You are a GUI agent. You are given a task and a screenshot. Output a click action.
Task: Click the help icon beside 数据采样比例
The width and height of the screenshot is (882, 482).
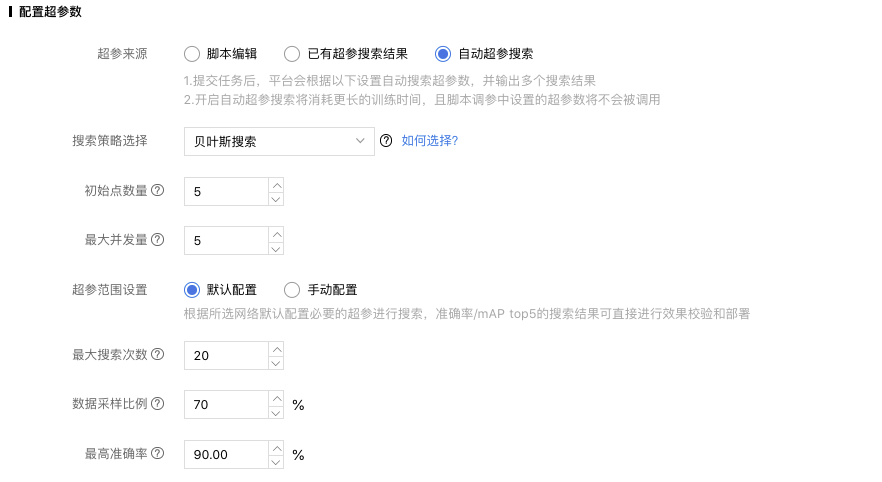pos(158,404)
